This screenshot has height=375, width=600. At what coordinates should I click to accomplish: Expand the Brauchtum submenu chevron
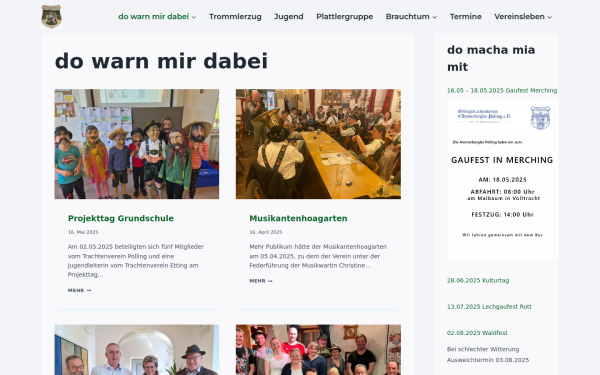point(434,17)
